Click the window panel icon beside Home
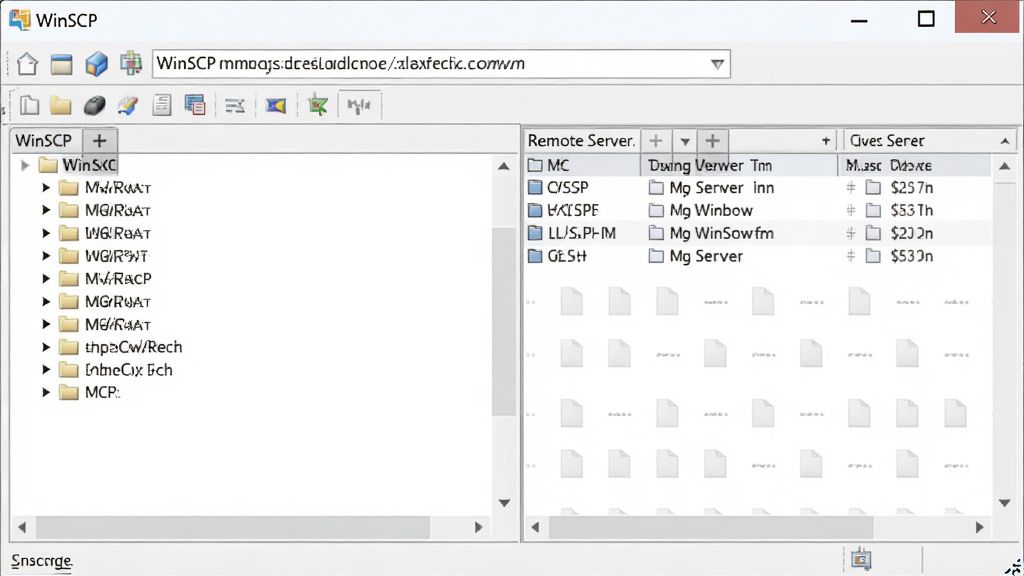Image resolution: width=1024 pixels, height=576 pixels. pyautogui.click(x=61, y=65)
